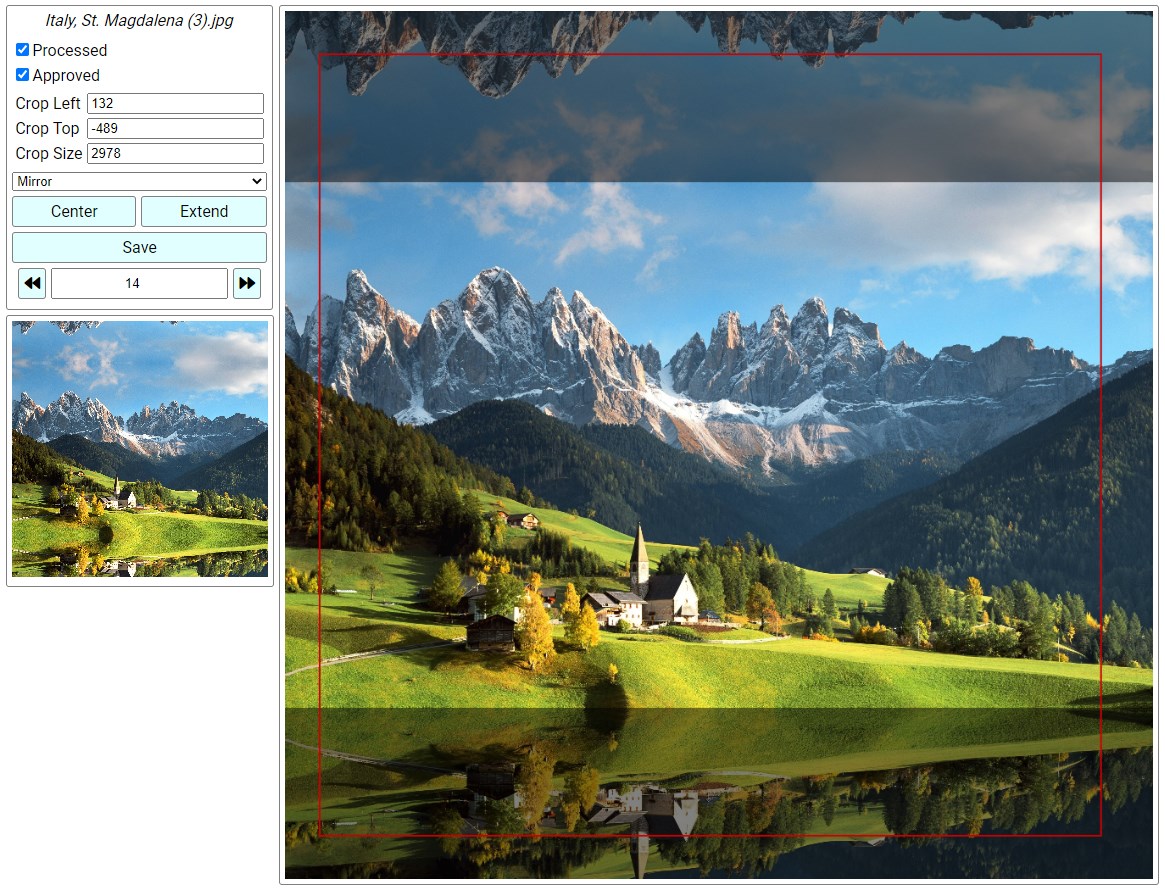Uncheck the Processed checkbox

pos(22,50)
